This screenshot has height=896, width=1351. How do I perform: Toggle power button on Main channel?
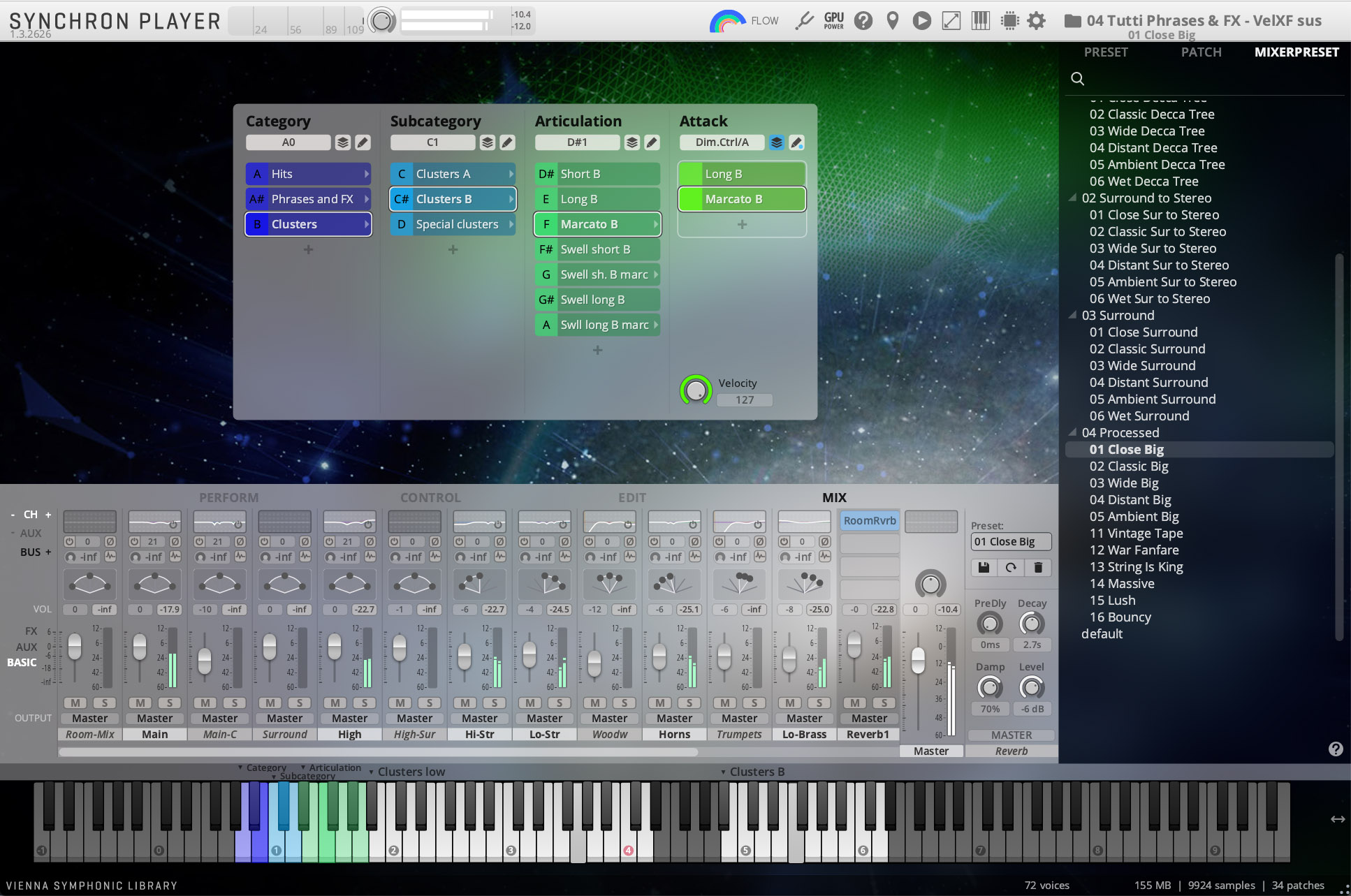point(134,542)
